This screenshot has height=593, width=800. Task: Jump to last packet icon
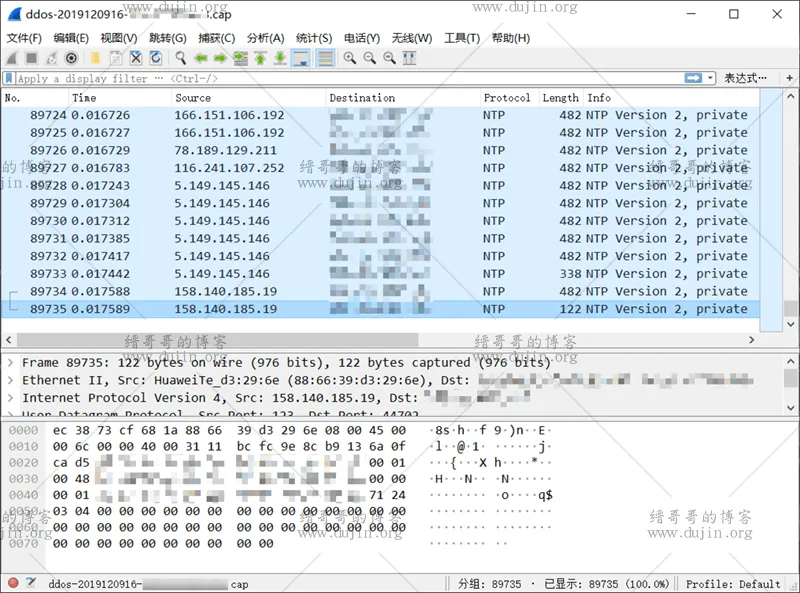coord(280,58)
